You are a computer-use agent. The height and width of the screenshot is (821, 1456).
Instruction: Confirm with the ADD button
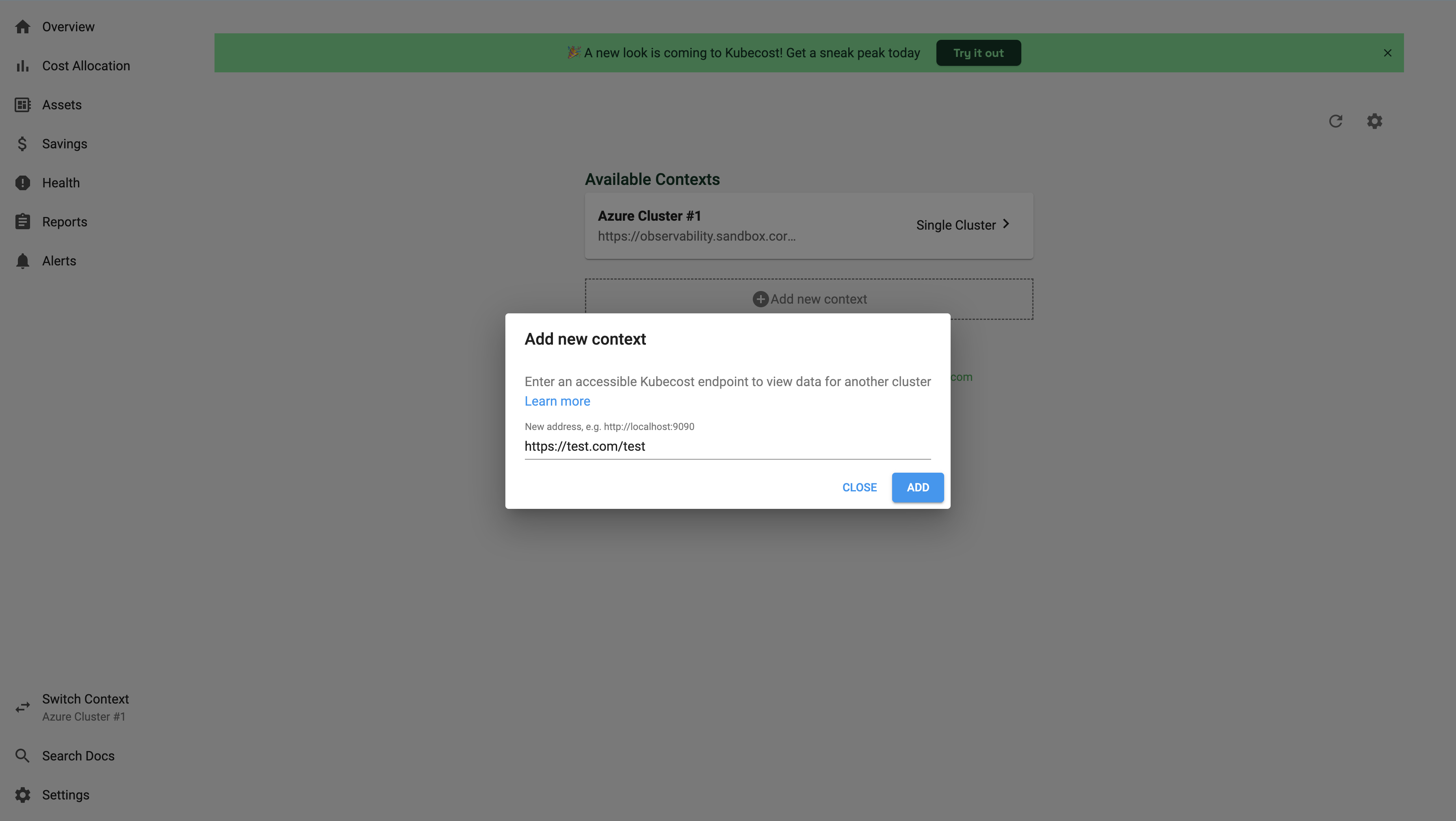[x=917, y=487]
